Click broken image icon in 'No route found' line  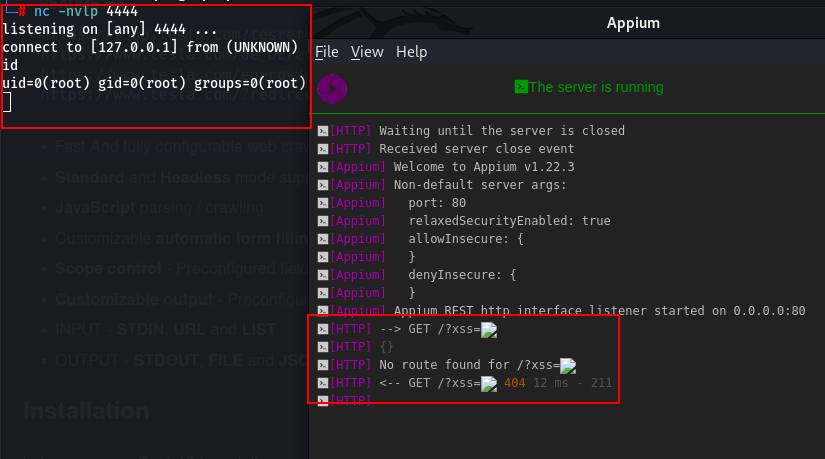[x=568, y=366]
